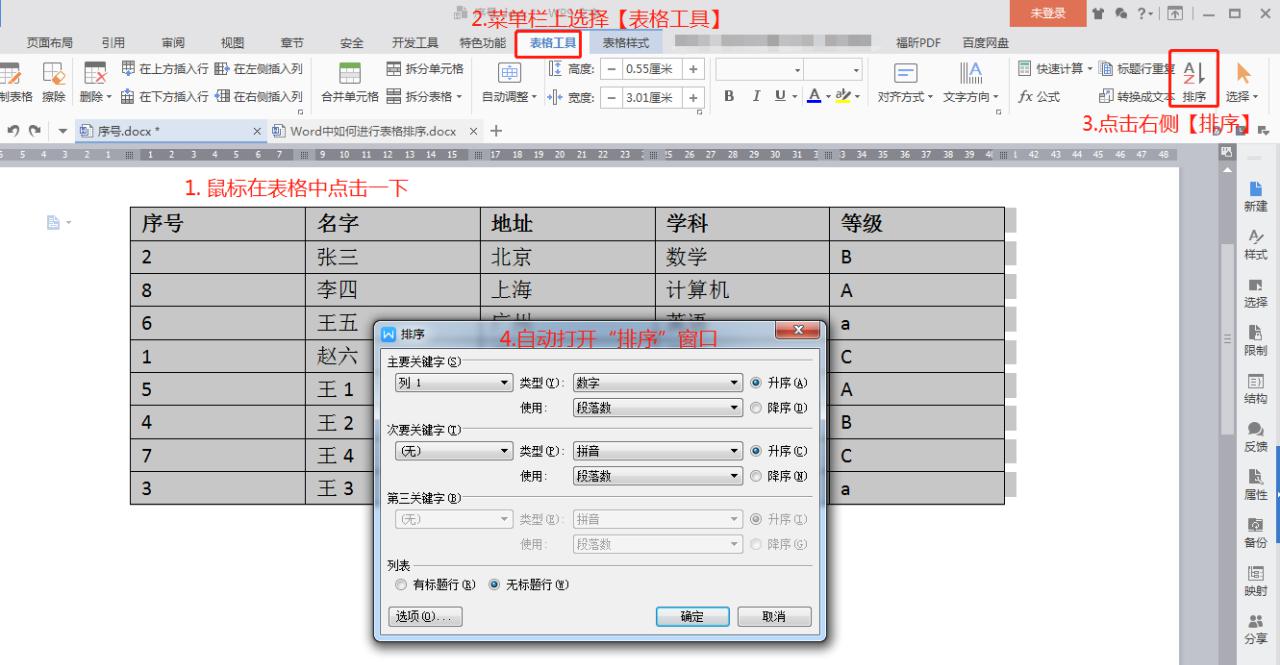The height and width of the screenshot is (665, 1280).
Task: Open 主要关键字 column dropdown 列 1
Action: click(454, 383)
